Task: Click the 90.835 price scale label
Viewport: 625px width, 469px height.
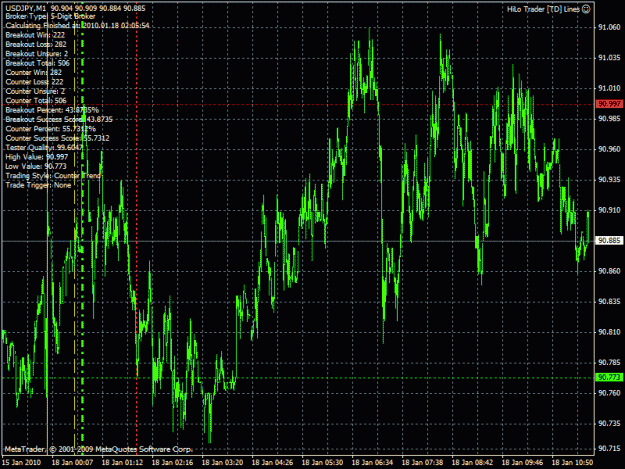Action: click(x=609, y=301)
